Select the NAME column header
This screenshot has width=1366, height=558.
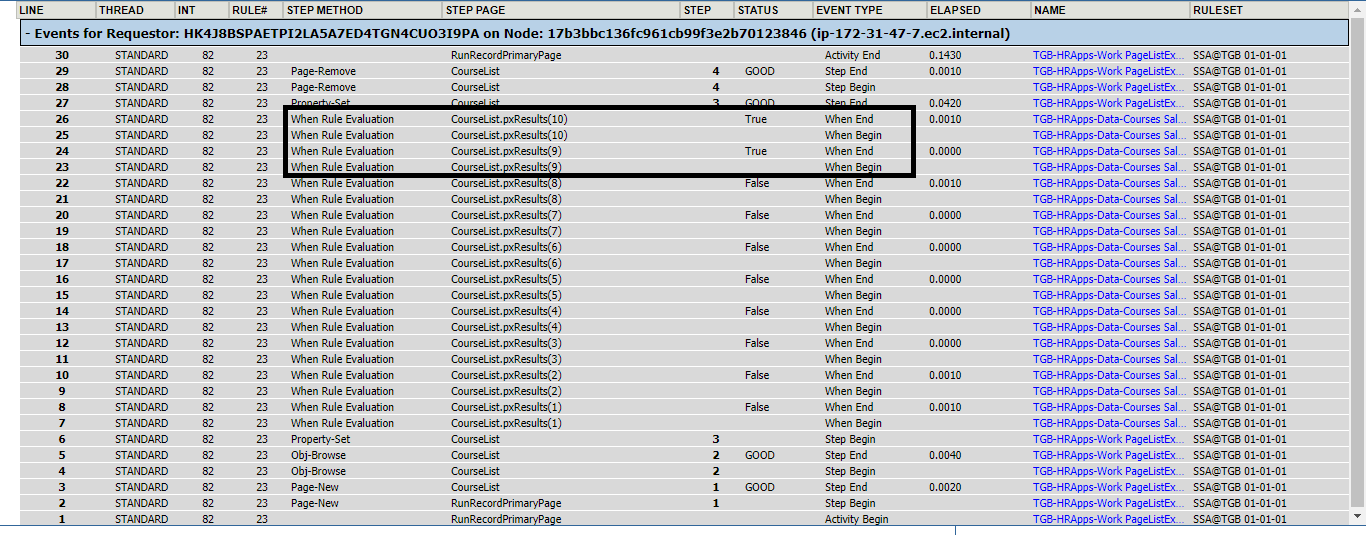pyautogui.click(x=1050, y=10)
